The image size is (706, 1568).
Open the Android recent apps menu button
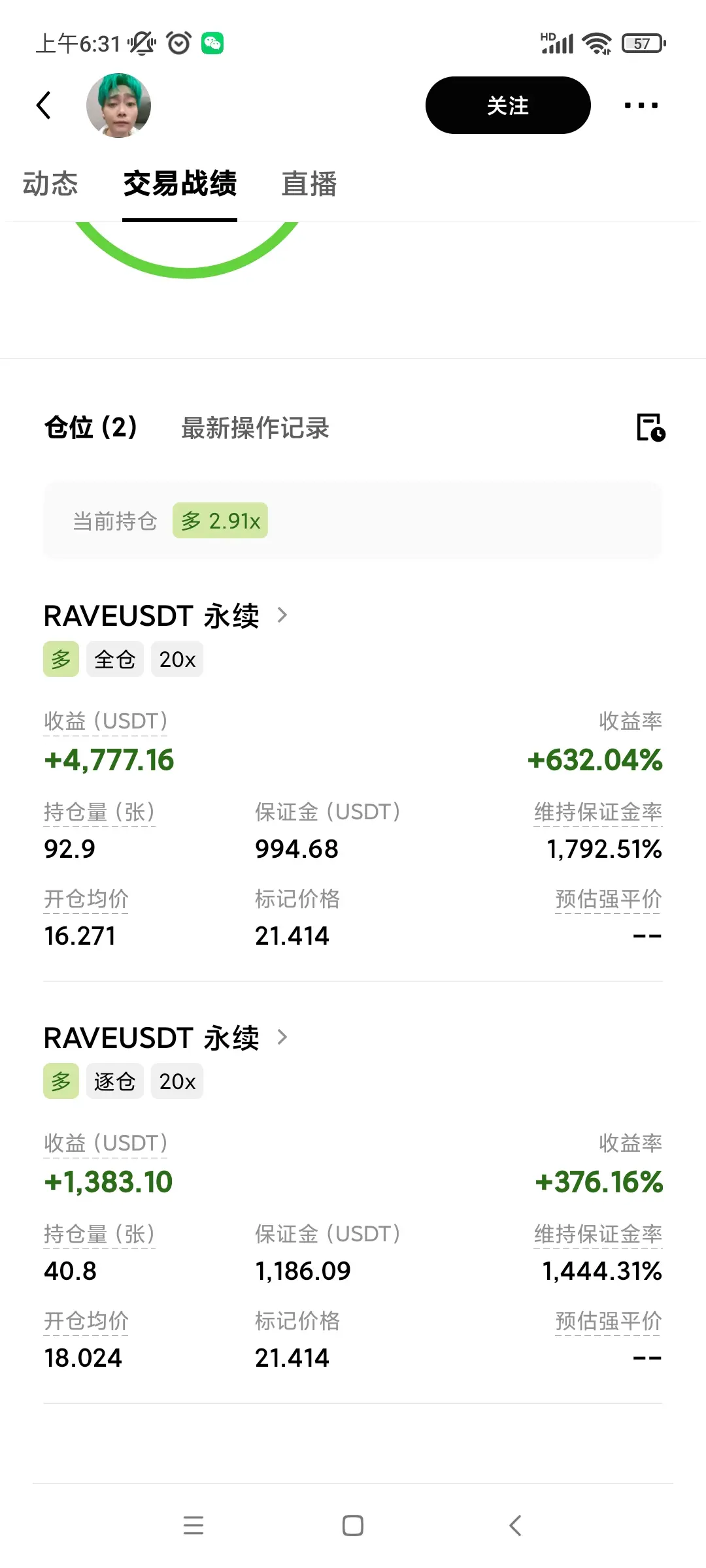point(193,1526)
